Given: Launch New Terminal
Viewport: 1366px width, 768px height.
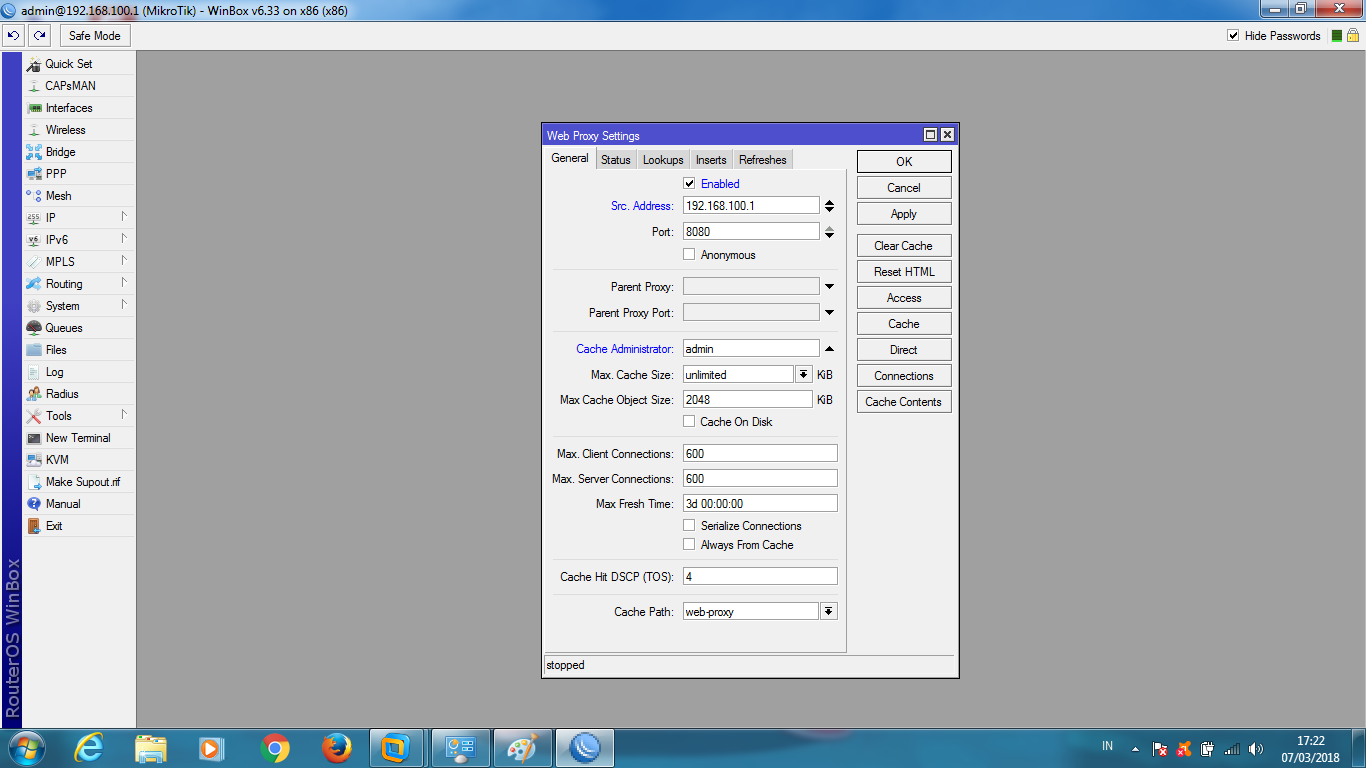Looking at the screenshot, I should [79, 438].
